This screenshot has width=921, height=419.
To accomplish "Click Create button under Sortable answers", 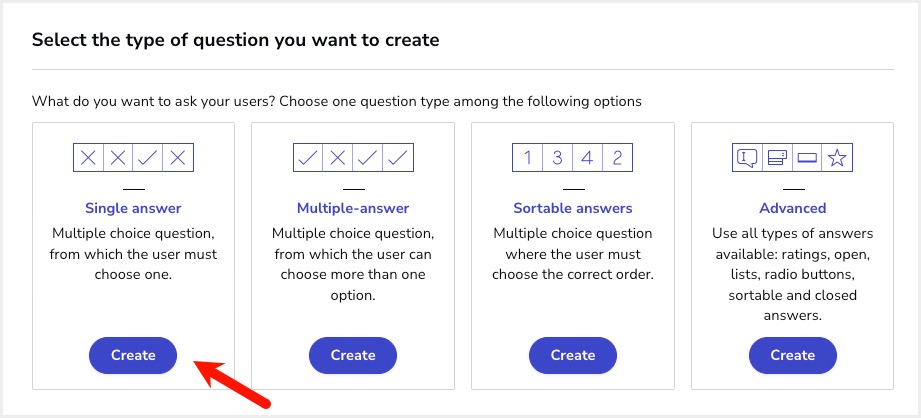I will 573,355.
